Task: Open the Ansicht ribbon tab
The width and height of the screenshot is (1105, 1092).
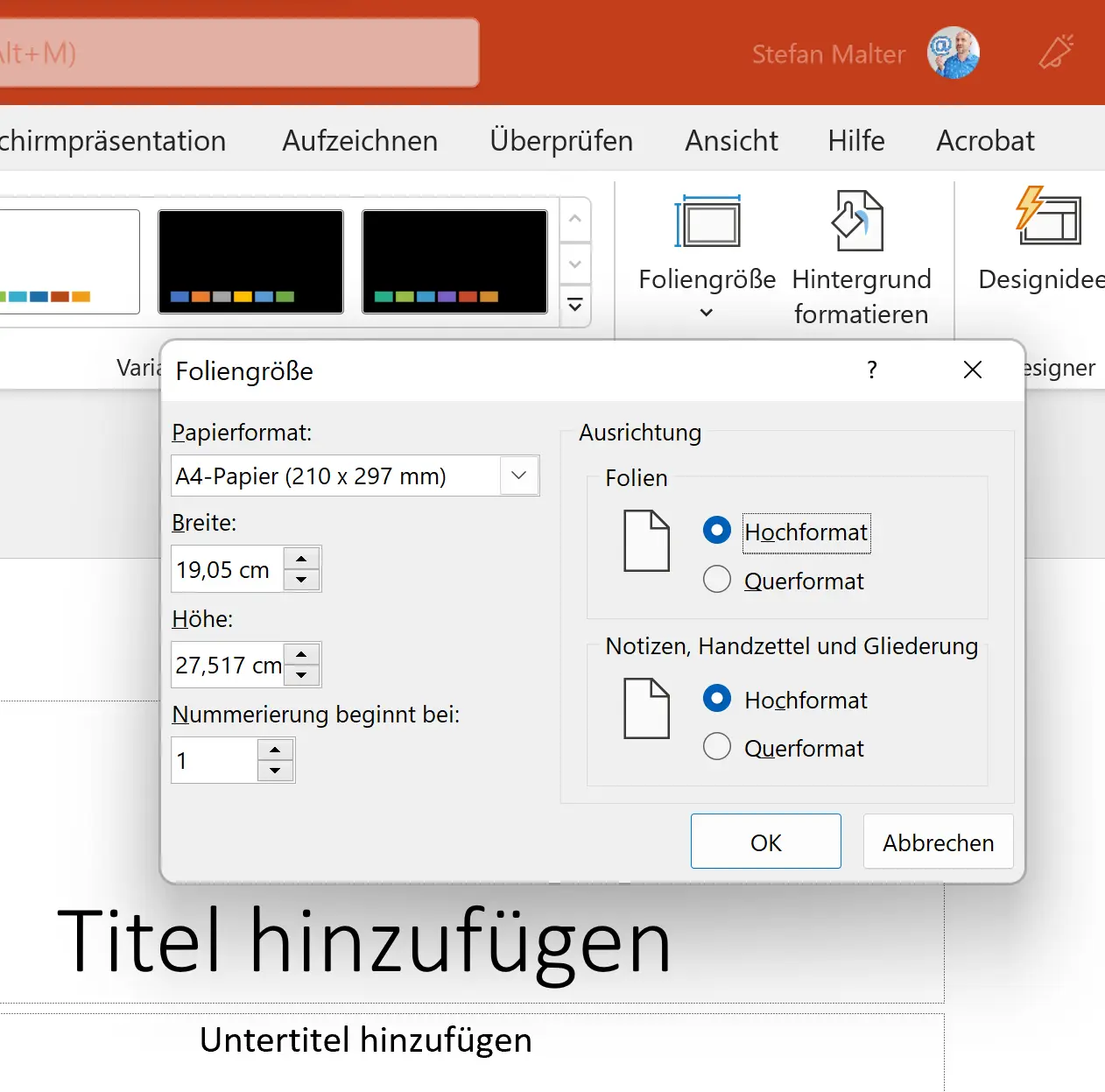Action: [x=731, y=140]
